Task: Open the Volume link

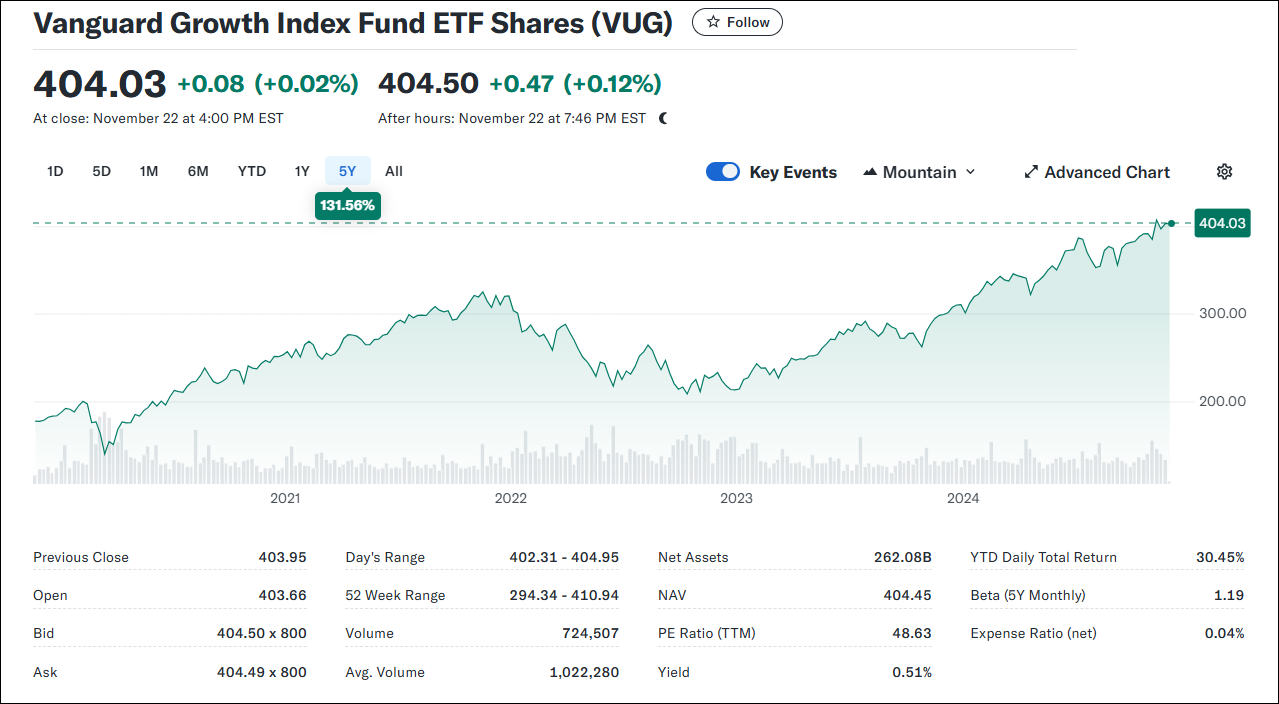Action: [369, 633]
